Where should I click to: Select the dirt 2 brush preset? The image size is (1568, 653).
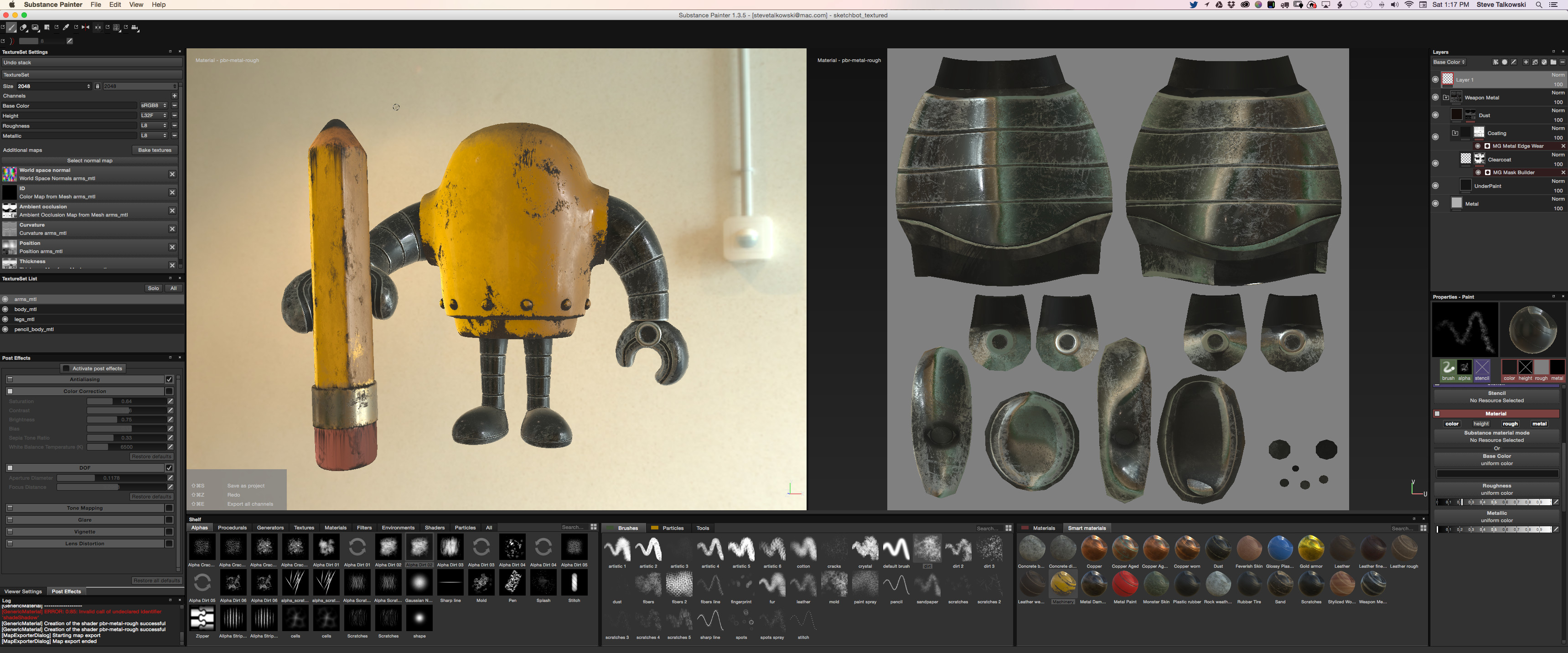click(x=958, y=551)
